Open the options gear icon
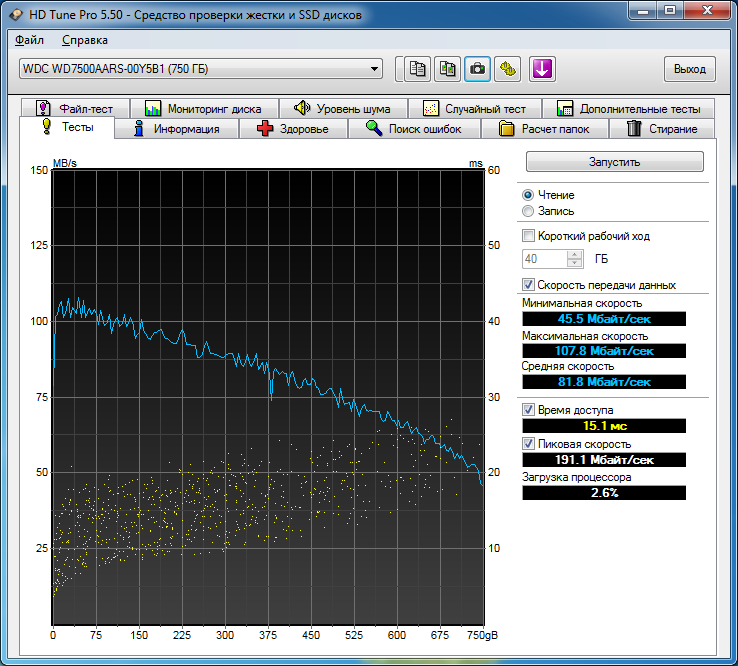Image resolution: width=738 pixels, height=666 pixels. point(507,69)
